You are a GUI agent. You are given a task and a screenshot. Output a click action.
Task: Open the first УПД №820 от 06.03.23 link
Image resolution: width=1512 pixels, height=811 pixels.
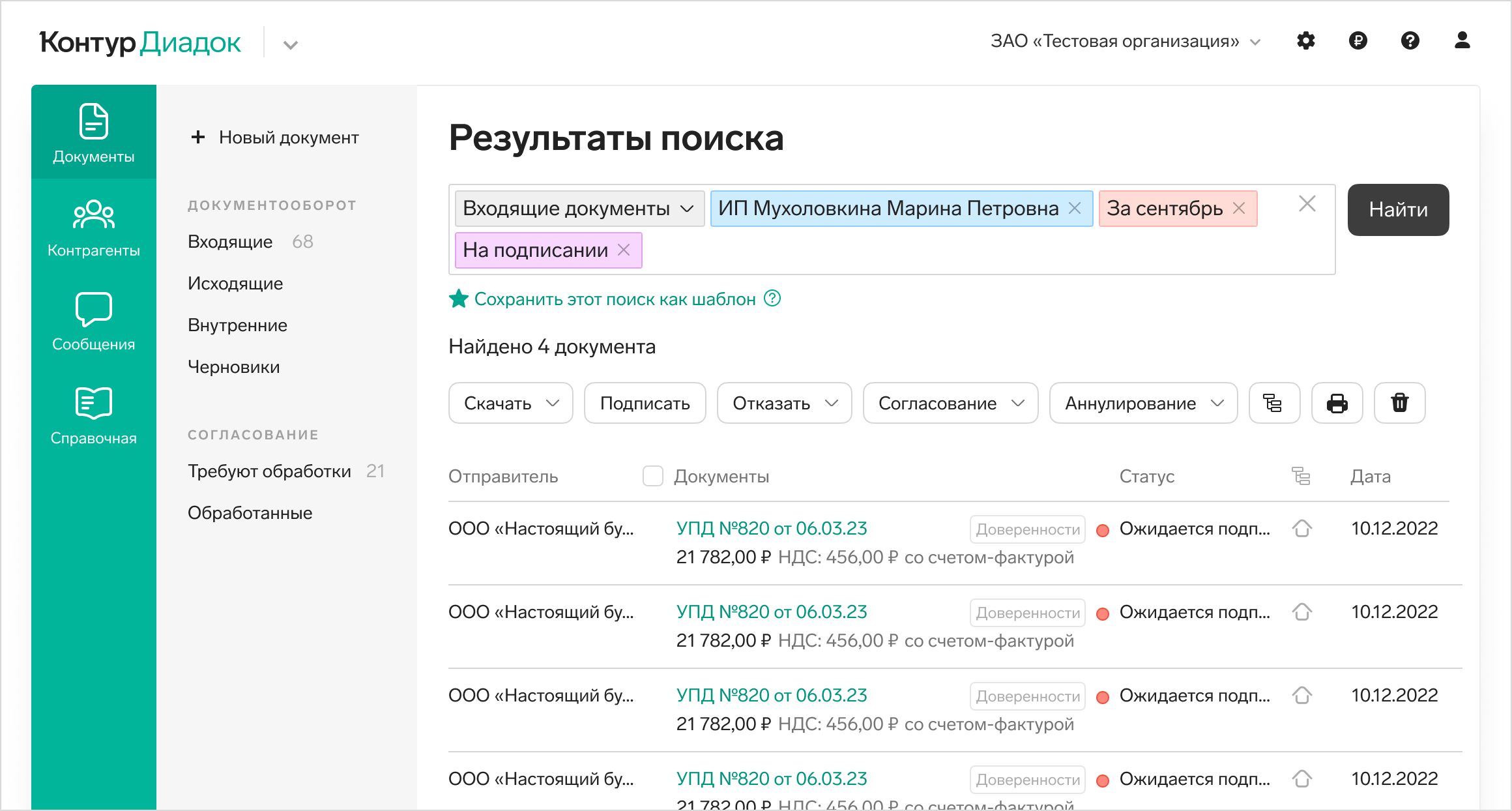tap(772, 529)
